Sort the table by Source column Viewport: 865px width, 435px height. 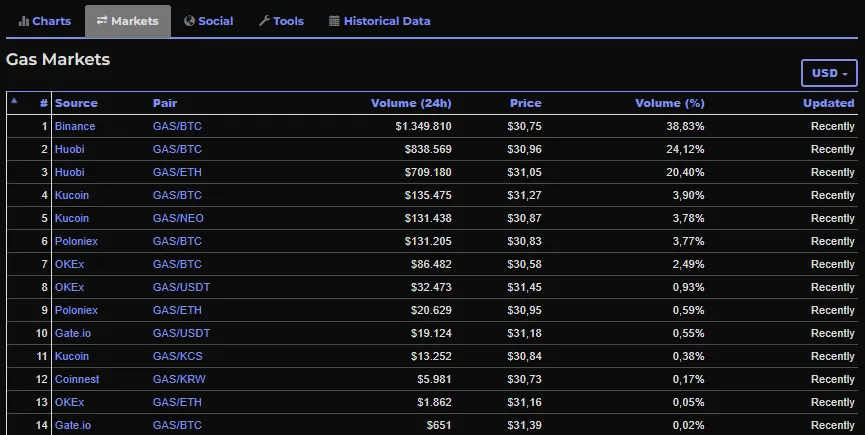(x=76, y=103)
